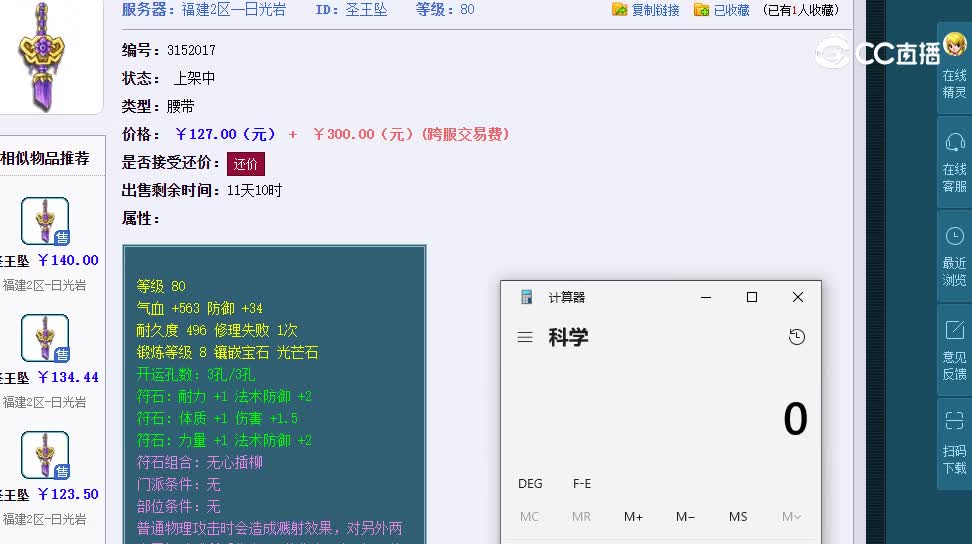Toggle F-E notation in calculator
Viewport: 972px width, 544px height.
tap(581, 483)
